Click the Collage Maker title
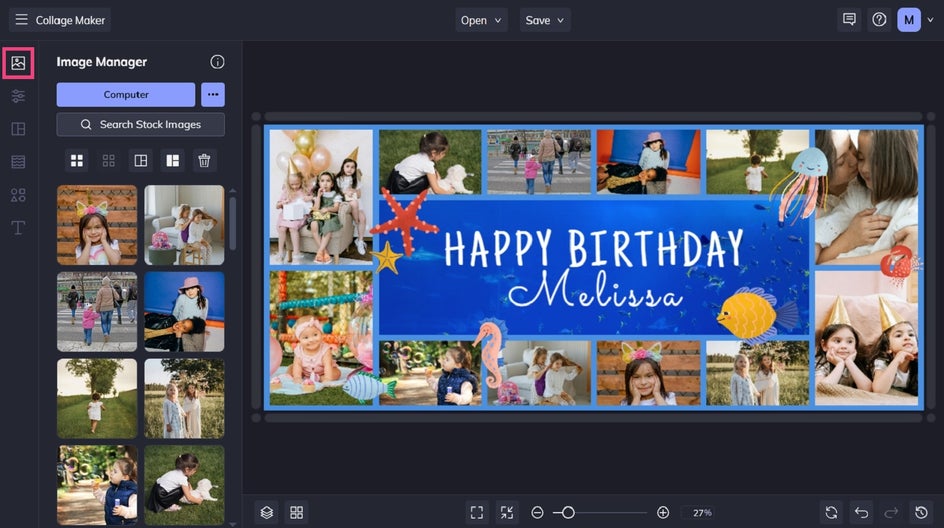Image resolution: width=944 pixels, height=528 pixels. pos(70,20)
